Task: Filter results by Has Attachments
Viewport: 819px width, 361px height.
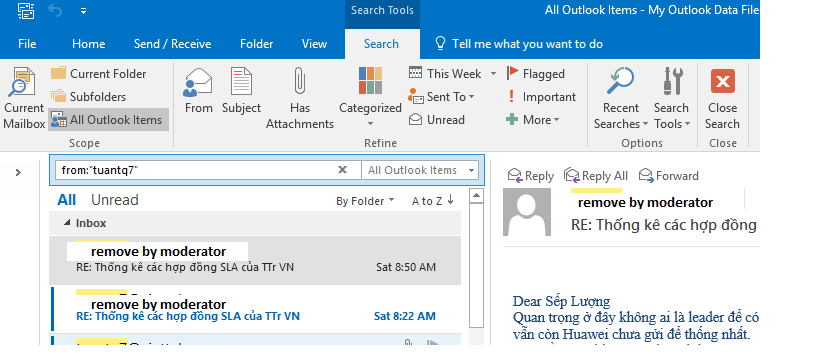Action: point(300,98)
